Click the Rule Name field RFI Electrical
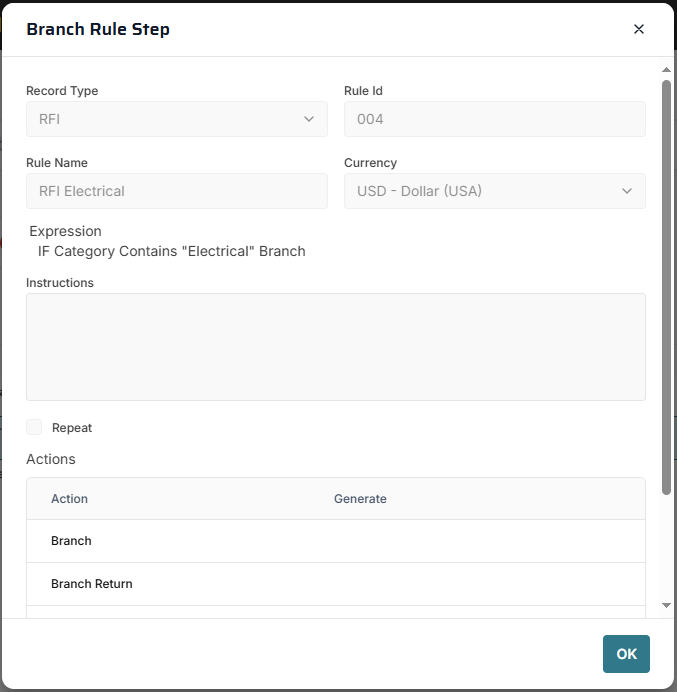The width and height of the screenshot is (677, 692). click(176, 191)
